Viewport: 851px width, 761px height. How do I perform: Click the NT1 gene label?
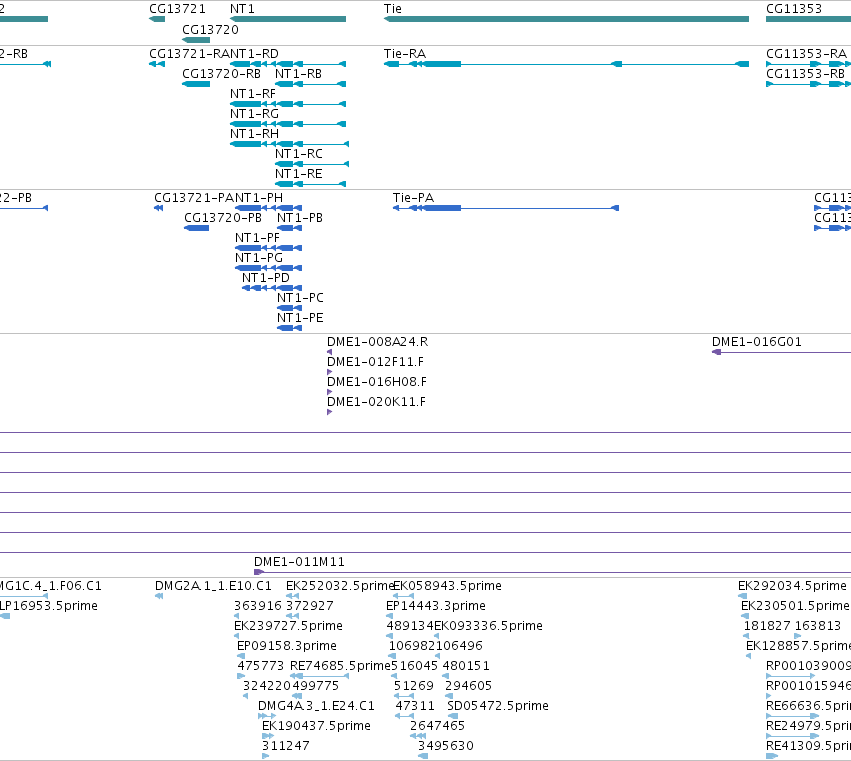(x=242, y=9)
